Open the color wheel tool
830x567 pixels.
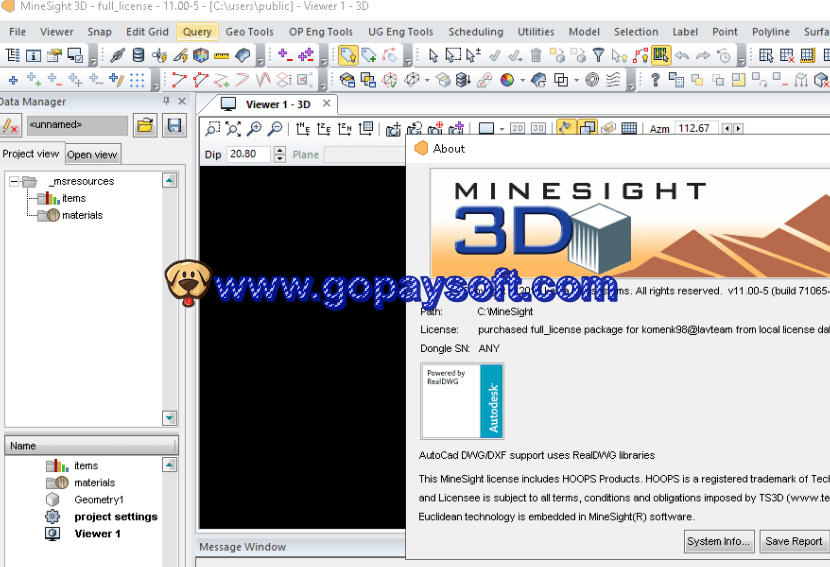pyautogui.click(x=507, y=80)
